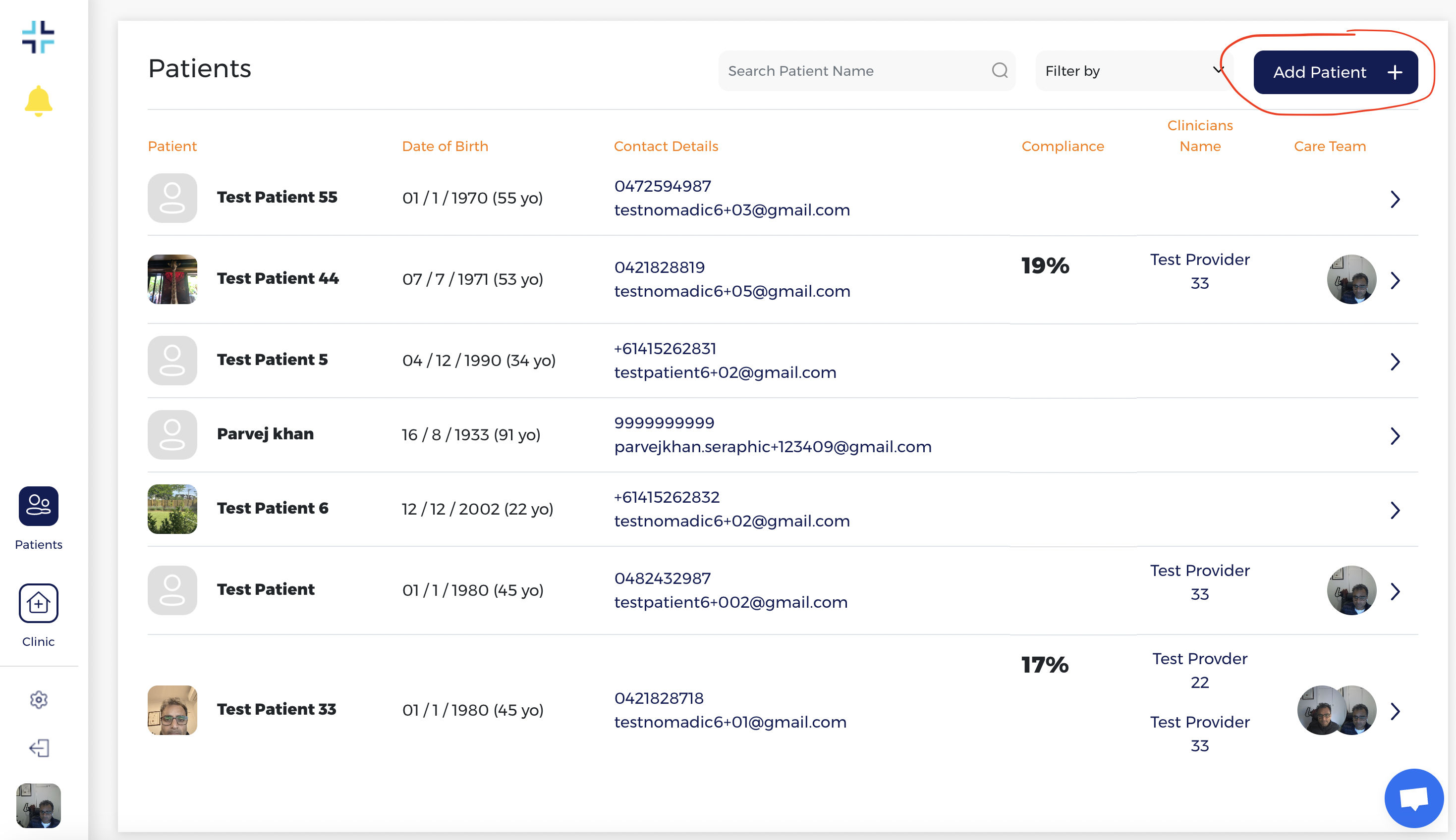This screenshot has height=840, width=1456.
Task: Open the Patients sidebar section
Action: [38, 506]
